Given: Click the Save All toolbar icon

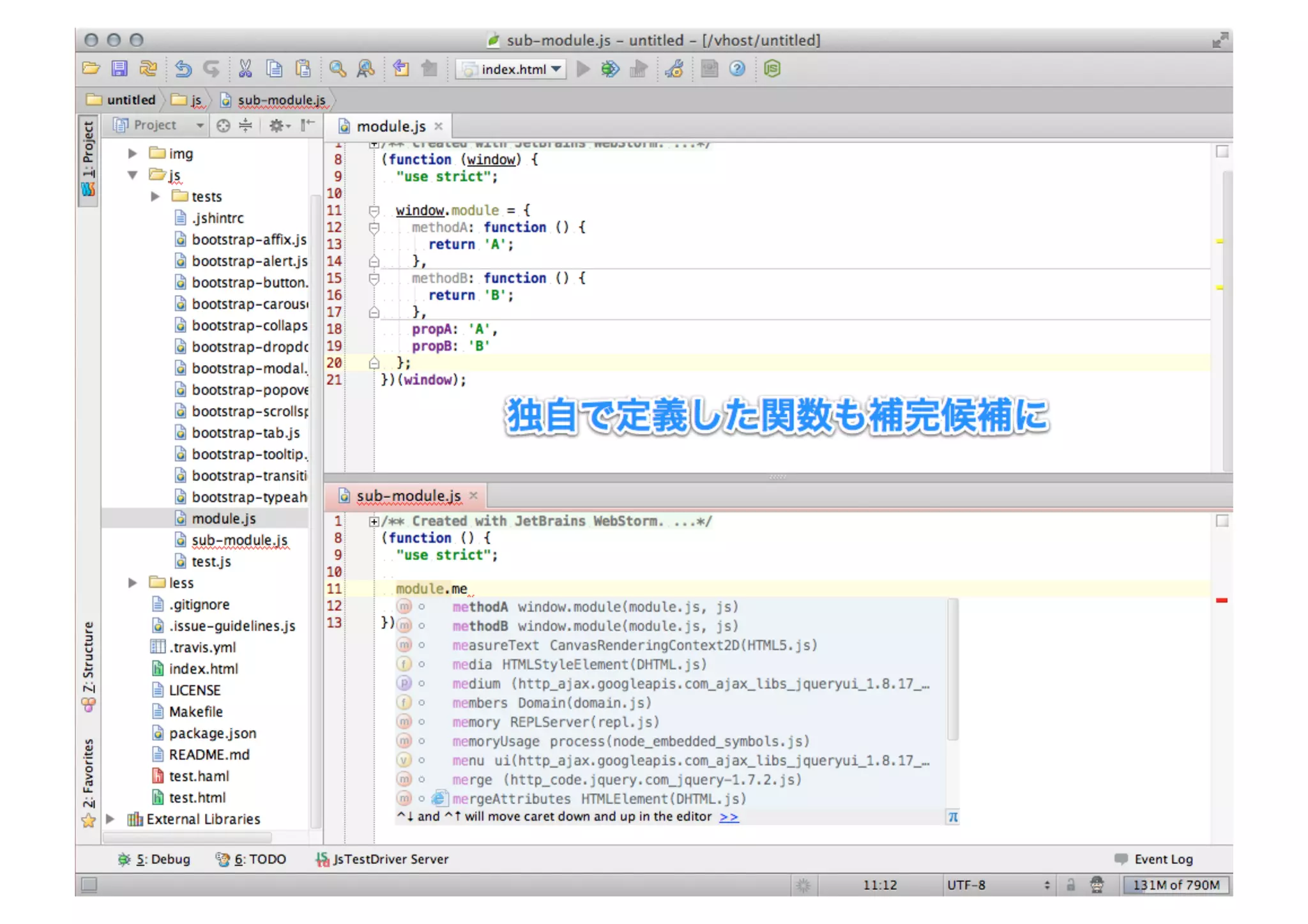Looking at the screenshot, I should coord(119,68).
